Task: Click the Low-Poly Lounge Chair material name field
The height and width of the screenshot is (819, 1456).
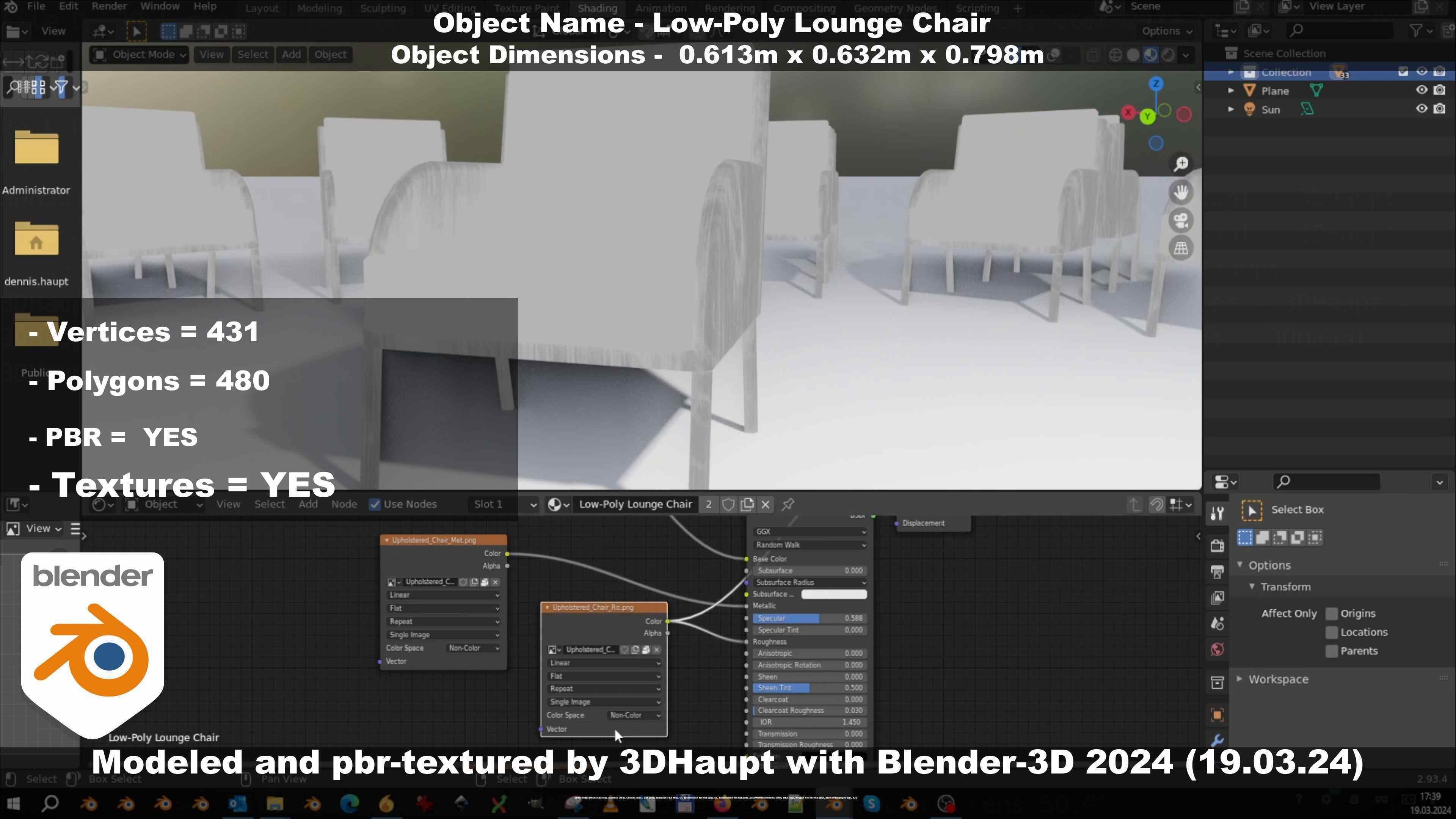Action: [x=635, y=504]
